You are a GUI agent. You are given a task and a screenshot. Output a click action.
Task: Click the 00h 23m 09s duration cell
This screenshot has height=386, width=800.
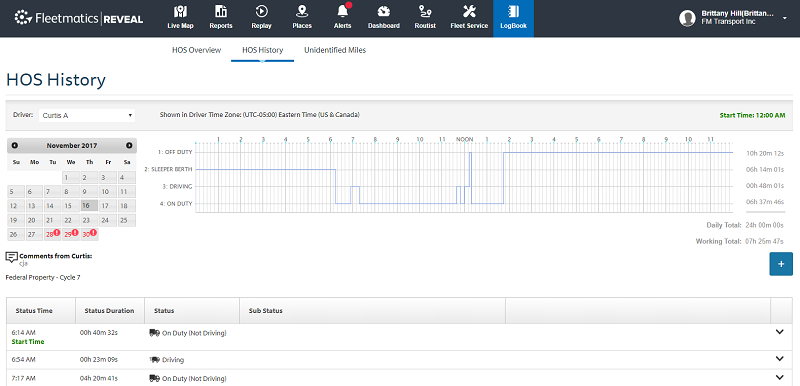99,359
